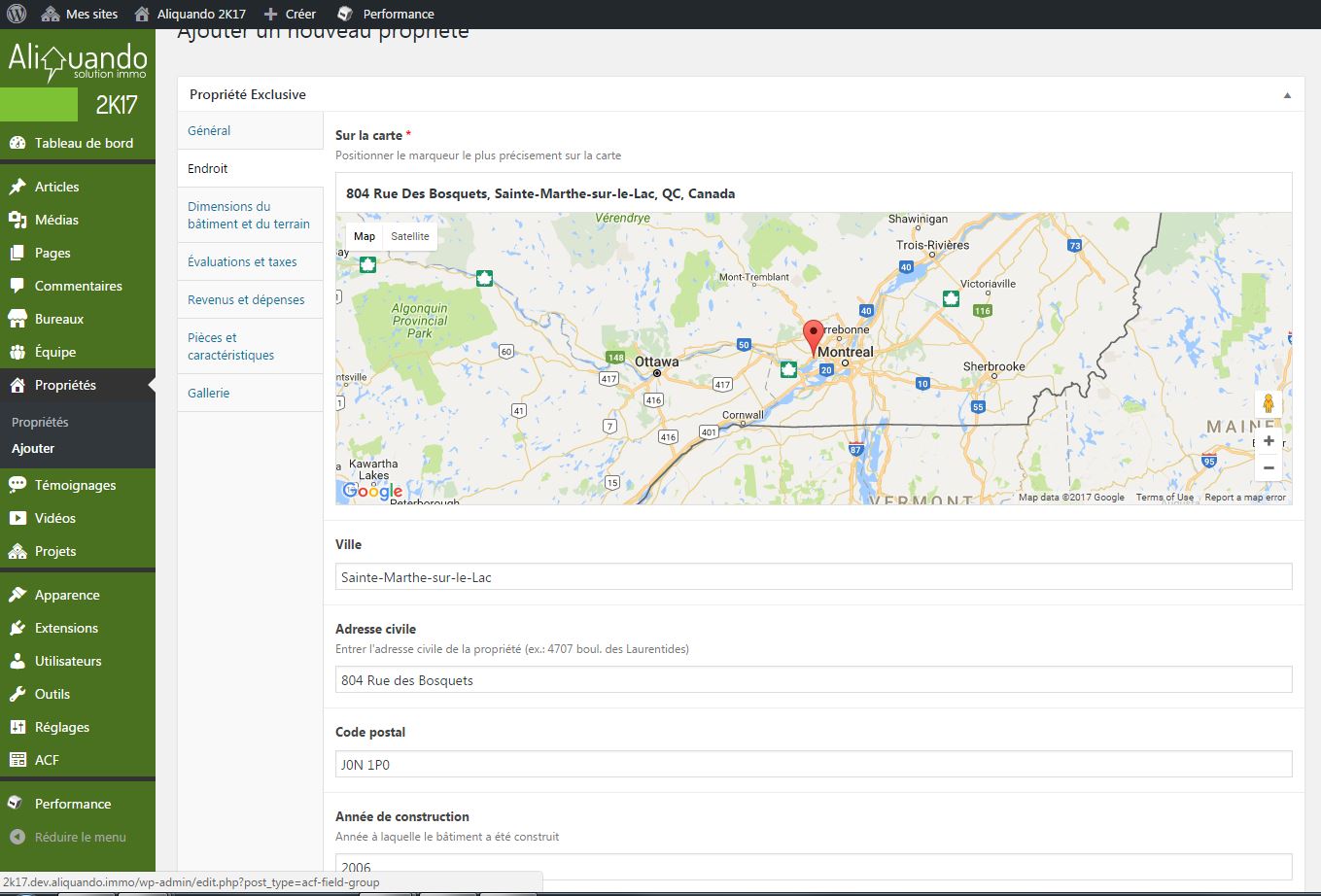Collapse the menu with Réduire le menu
1321x896 pixels.
(x=78, y=837)
